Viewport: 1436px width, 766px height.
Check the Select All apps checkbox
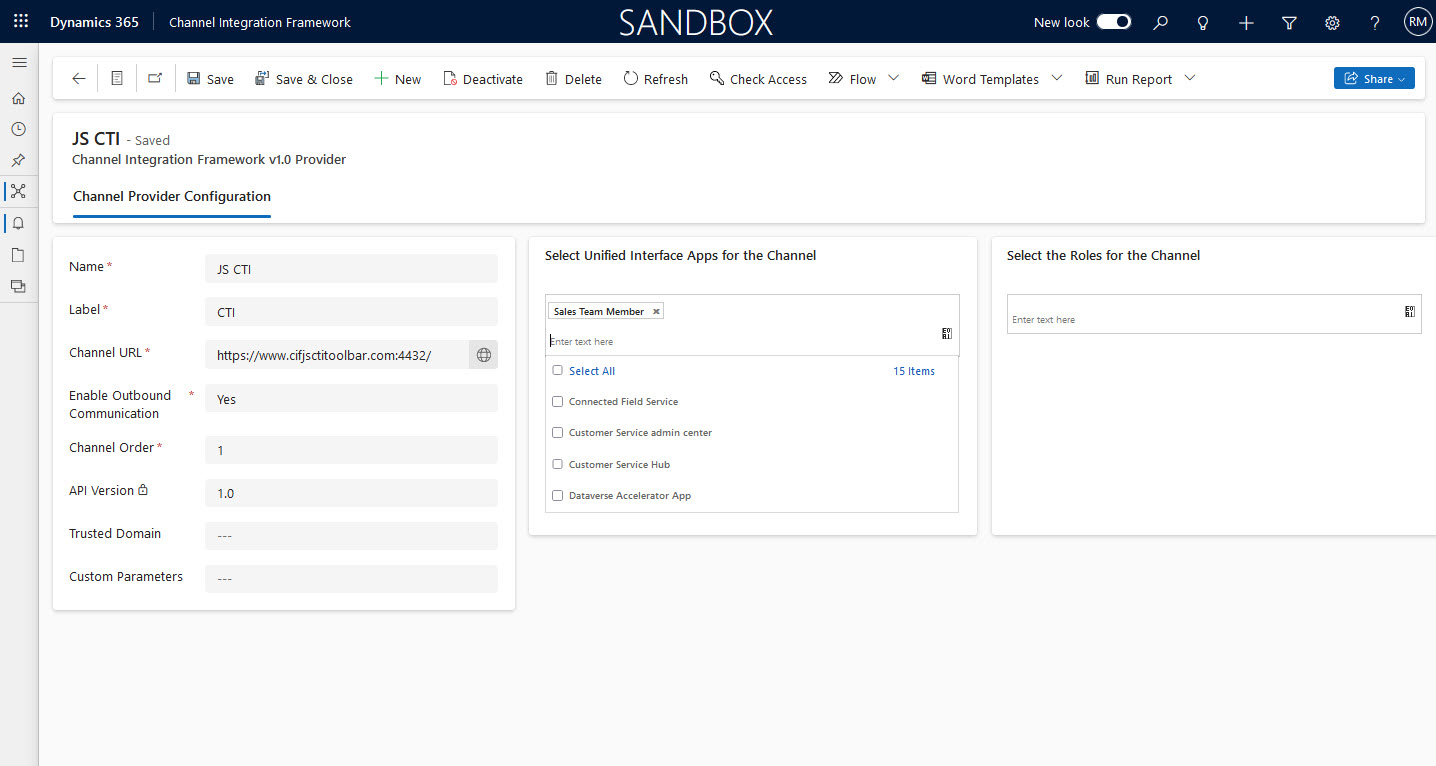tap(557, 370)
